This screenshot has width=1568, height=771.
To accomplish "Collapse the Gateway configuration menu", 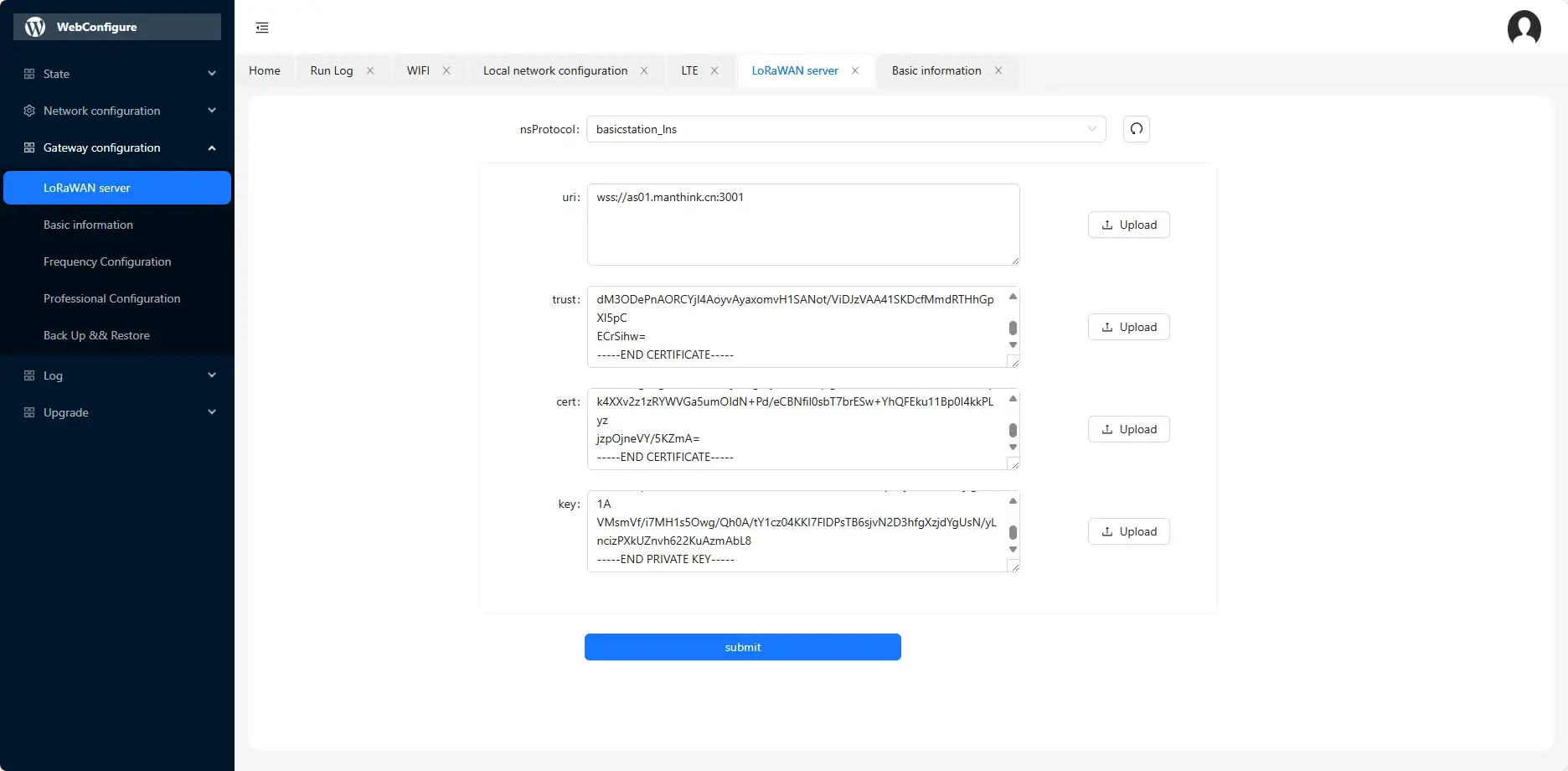I will 212,147.
